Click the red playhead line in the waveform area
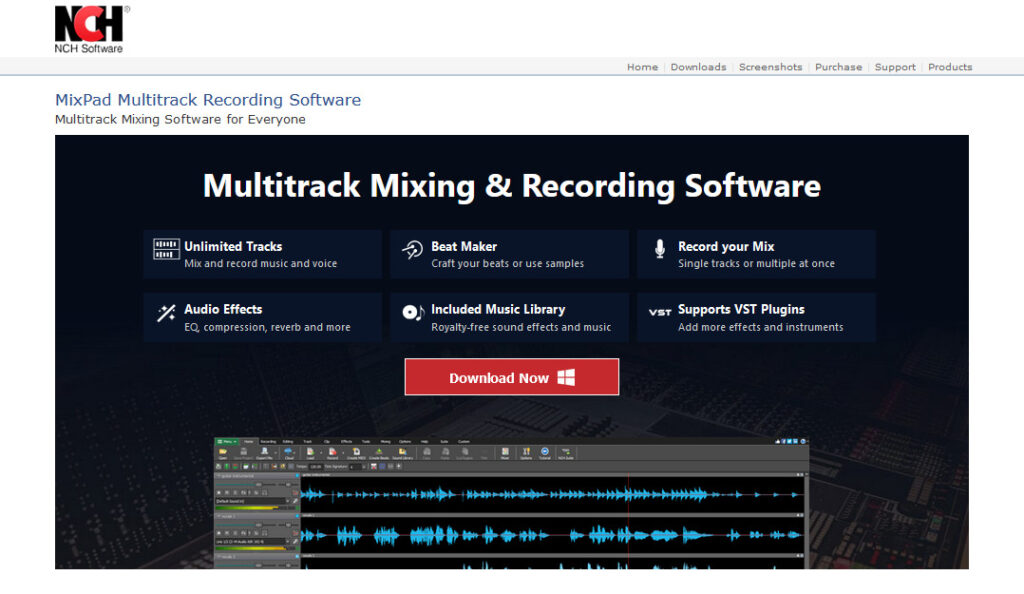Viewport: 1024px width, 594px height. [628, 520]
